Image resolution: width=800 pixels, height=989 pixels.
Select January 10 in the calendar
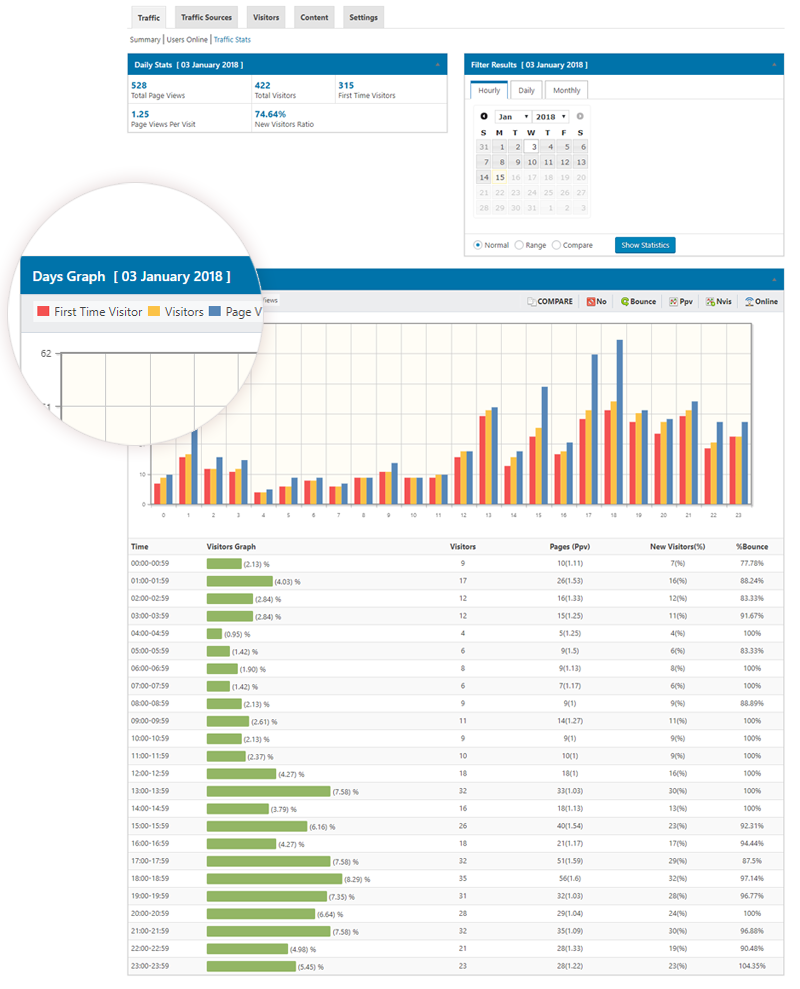pyautogui.click(x=532, y=162)
